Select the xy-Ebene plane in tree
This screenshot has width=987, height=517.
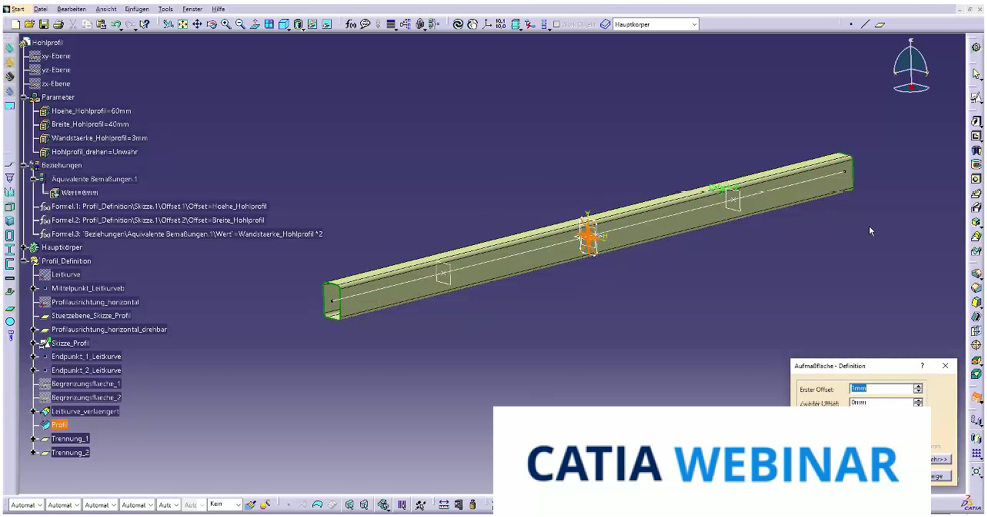(x=55, y=57)
